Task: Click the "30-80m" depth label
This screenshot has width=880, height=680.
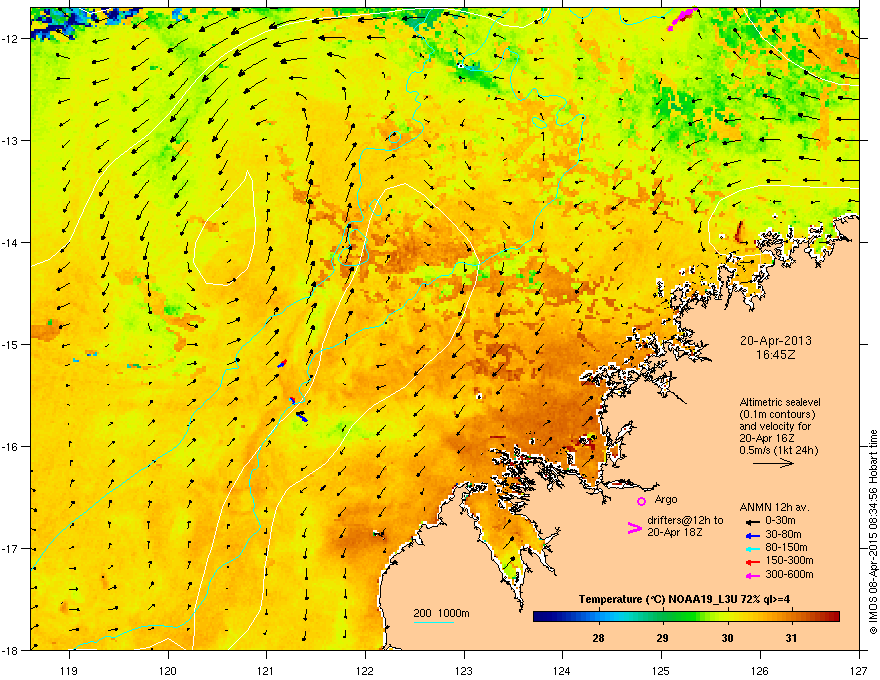Action: click(783, 534)
